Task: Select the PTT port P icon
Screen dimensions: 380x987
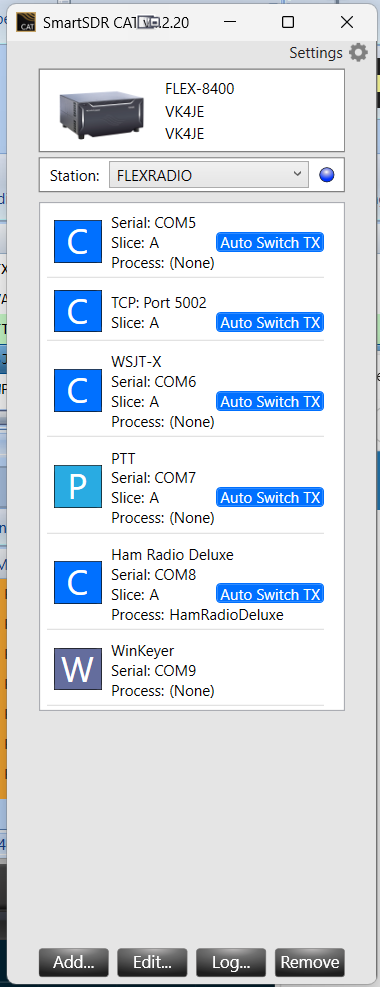Action: (78, 487)
